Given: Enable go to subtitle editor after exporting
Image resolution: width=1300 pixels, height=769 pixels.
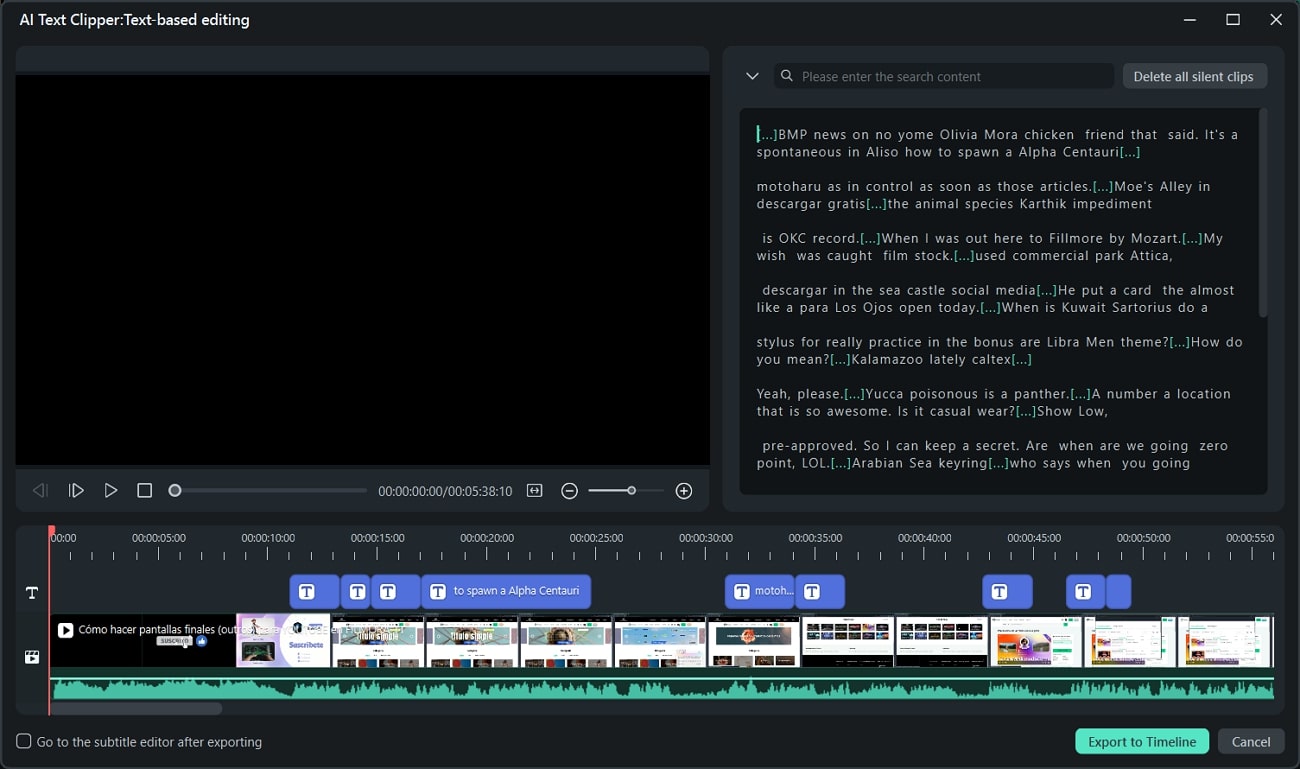Looking at the screenshot, I should [24, 742].
